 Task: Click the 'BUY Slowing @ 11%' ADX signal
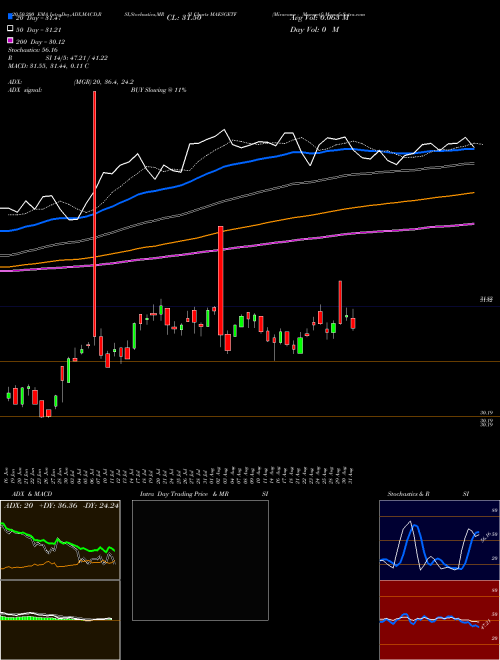[x=158, y=90]
